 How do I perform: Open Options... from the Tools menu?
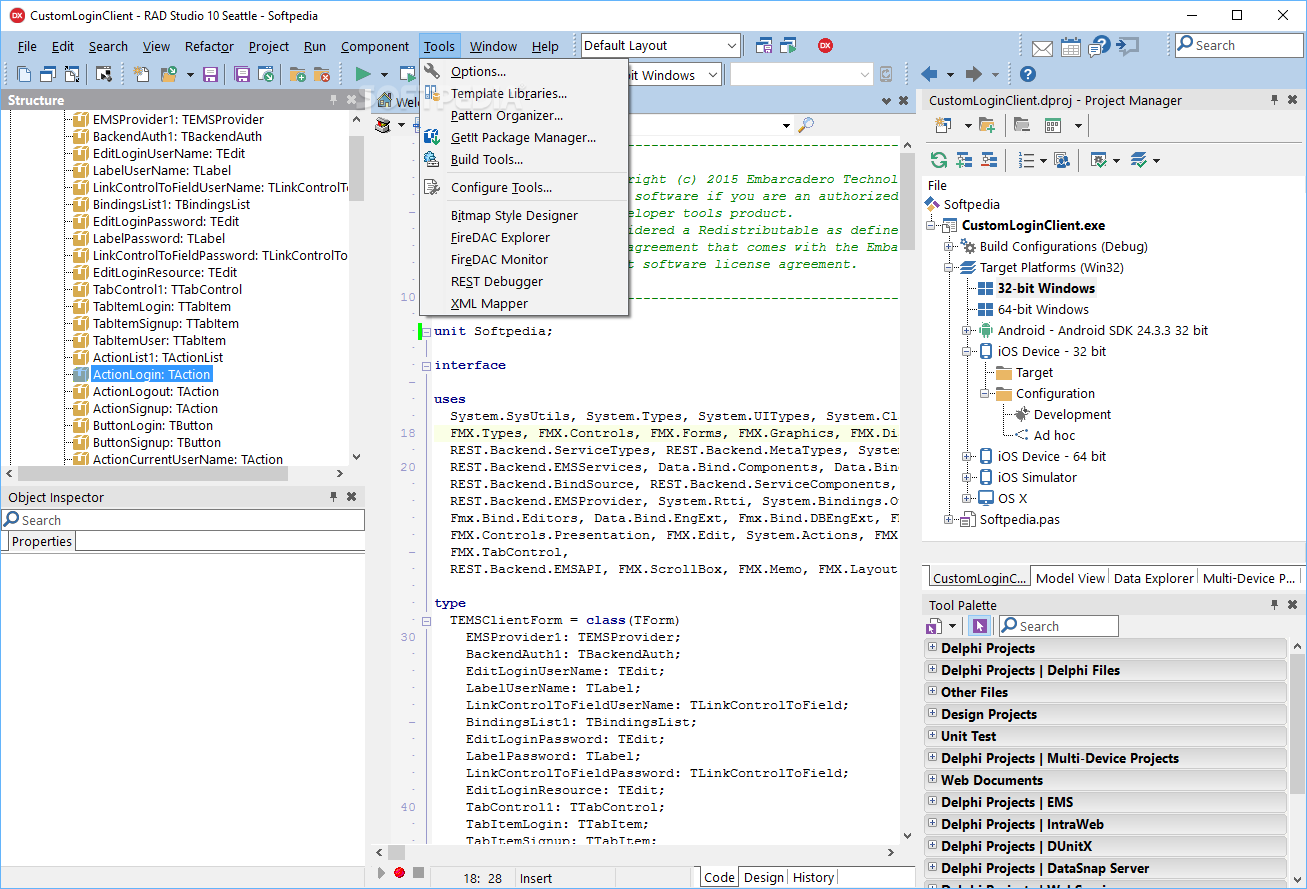[478, 71]
